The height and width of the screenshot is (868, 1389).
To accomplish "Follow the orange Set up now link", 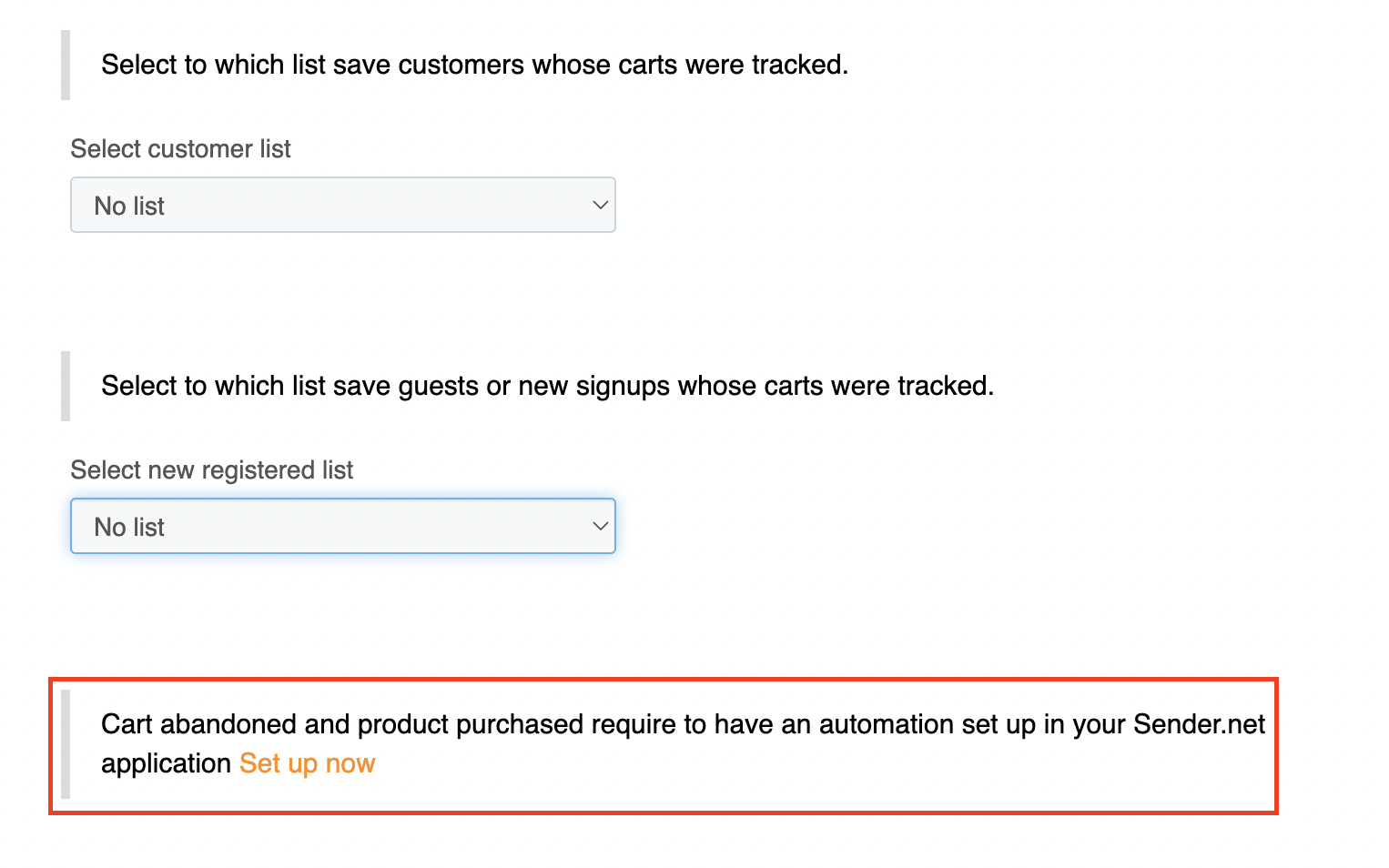I will coord(307,763).
